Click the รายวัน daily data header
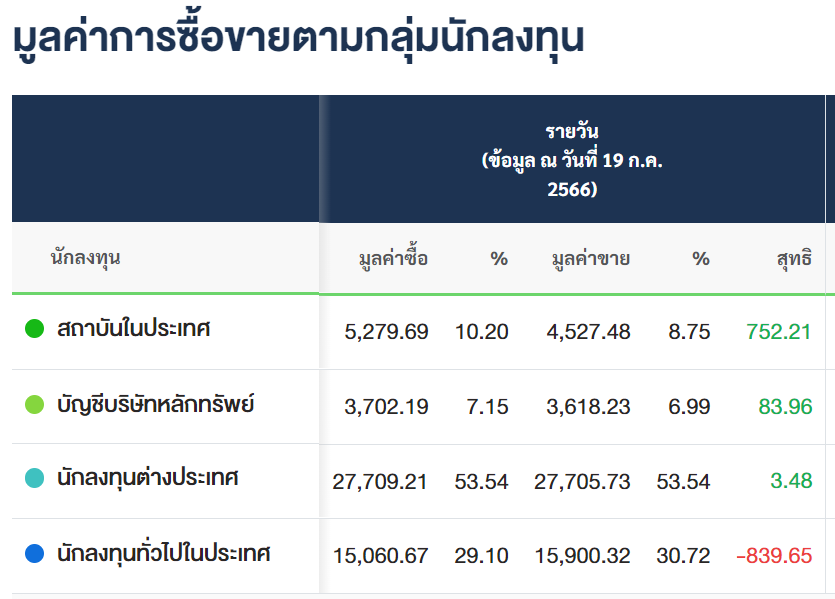This screenshot has height=599, width=835. pos(572,159)
